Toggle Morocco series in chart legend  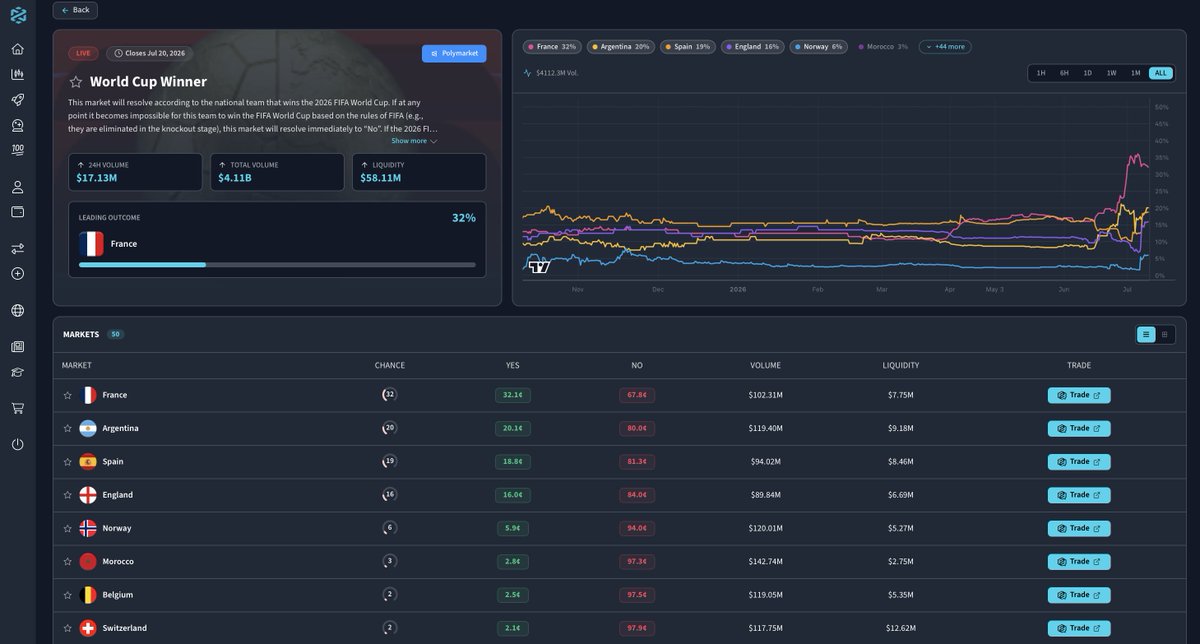click(884, 47)
